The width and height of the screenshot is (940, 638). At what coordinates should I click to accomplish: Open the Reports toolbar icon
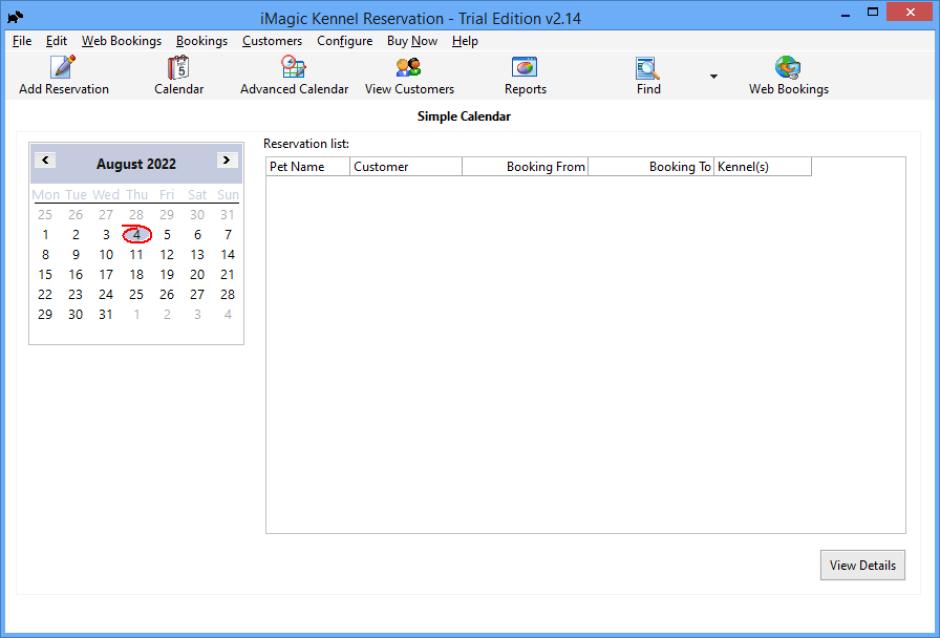coord(525,68)
